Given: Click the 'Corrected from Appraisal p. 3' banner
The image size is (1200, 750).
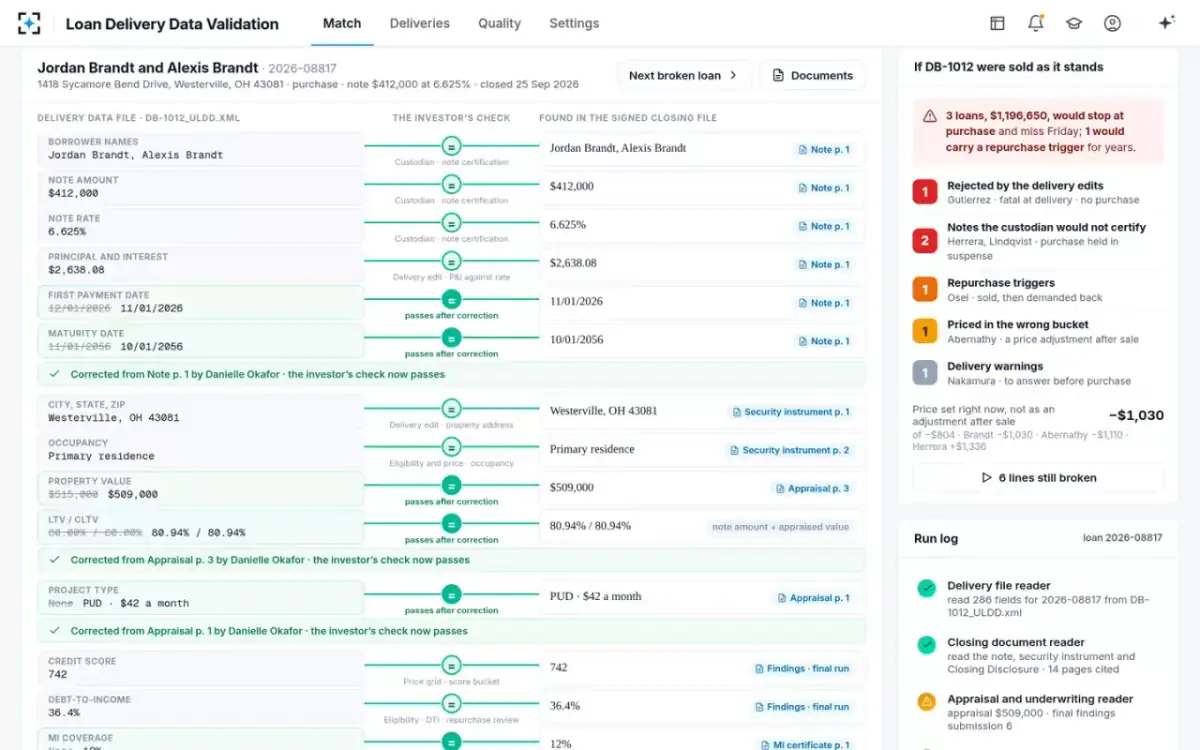Looking at the screenshot, I should coord(452,560).
